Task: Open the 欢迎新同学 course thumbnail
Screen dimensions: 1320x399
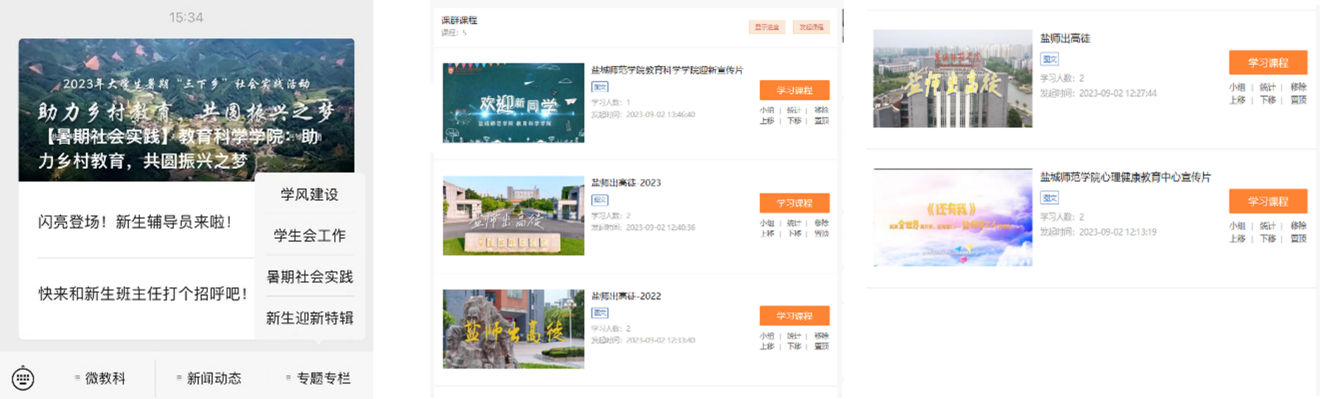Action: 513,102
